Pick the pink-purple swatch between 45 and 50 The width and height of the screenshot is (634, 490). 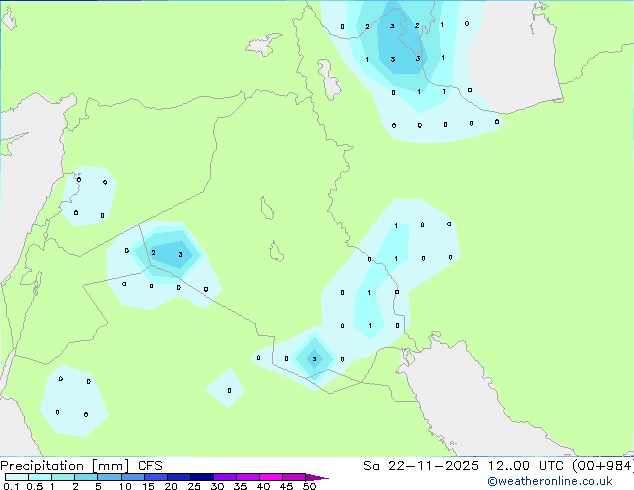(x=294, y=477)
